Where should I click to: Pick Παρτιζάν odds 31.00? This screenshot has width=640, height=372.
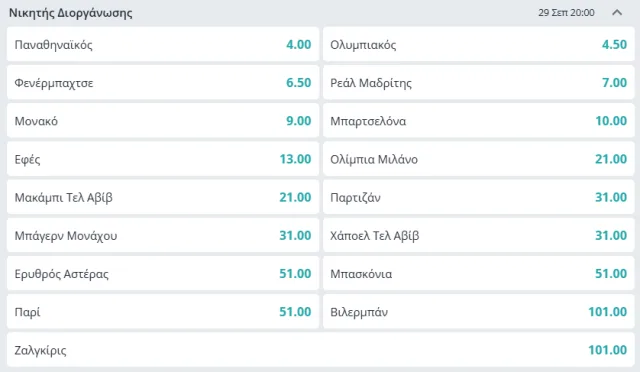tap(478, 197)
